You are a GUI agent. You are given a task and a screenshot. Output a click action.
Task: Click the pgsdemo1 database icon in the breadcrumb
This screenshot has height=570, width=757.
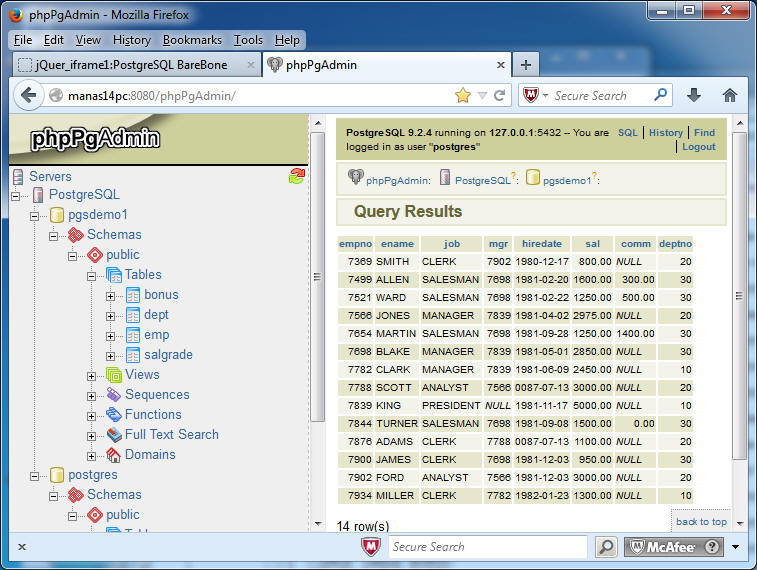(x=533, y=177)
